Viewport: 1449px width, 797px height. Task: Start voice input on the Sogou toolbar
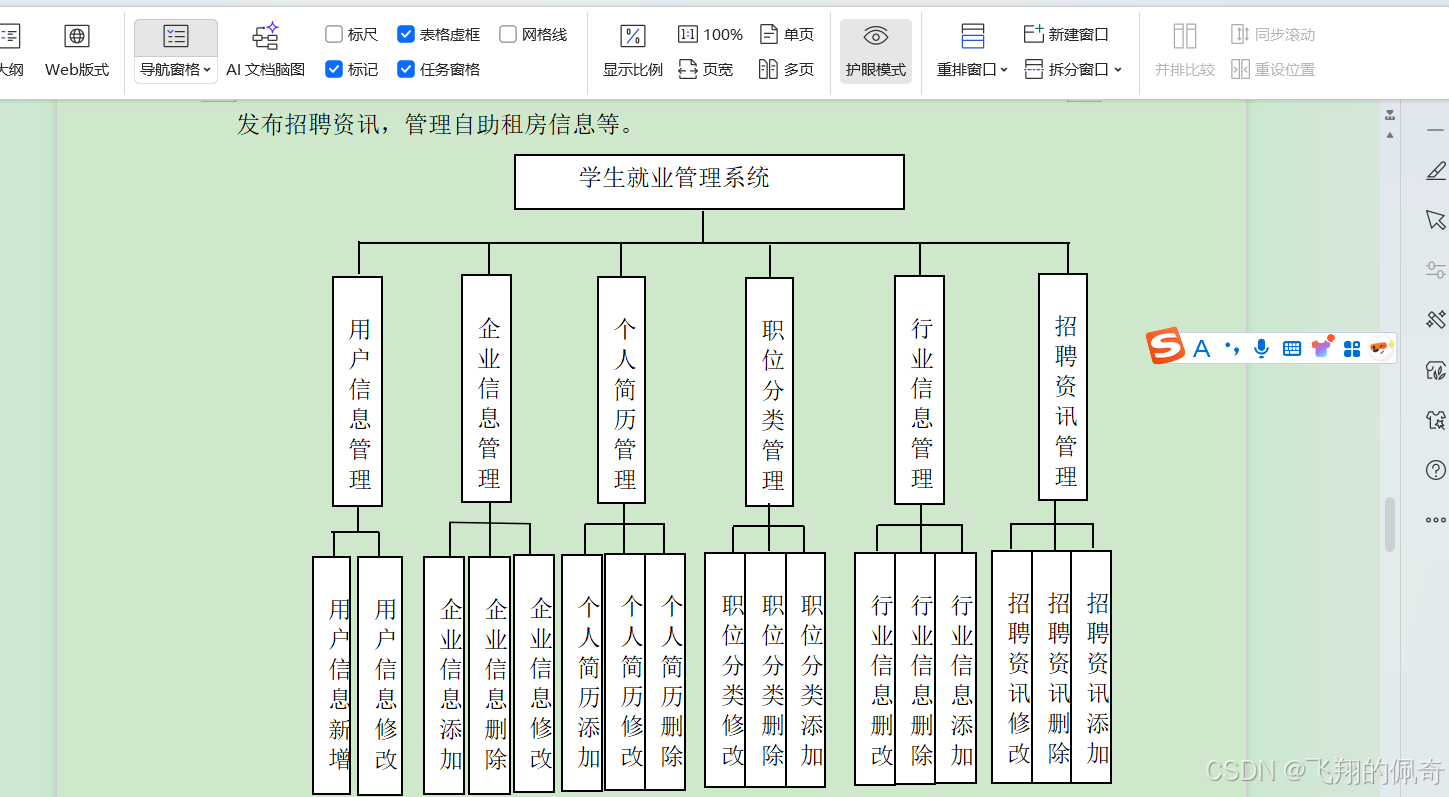(1261, 348)
